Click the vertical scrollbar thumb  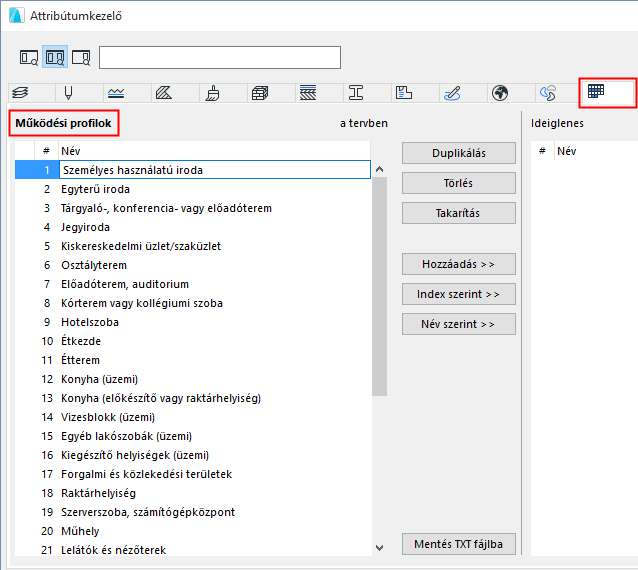380,286
